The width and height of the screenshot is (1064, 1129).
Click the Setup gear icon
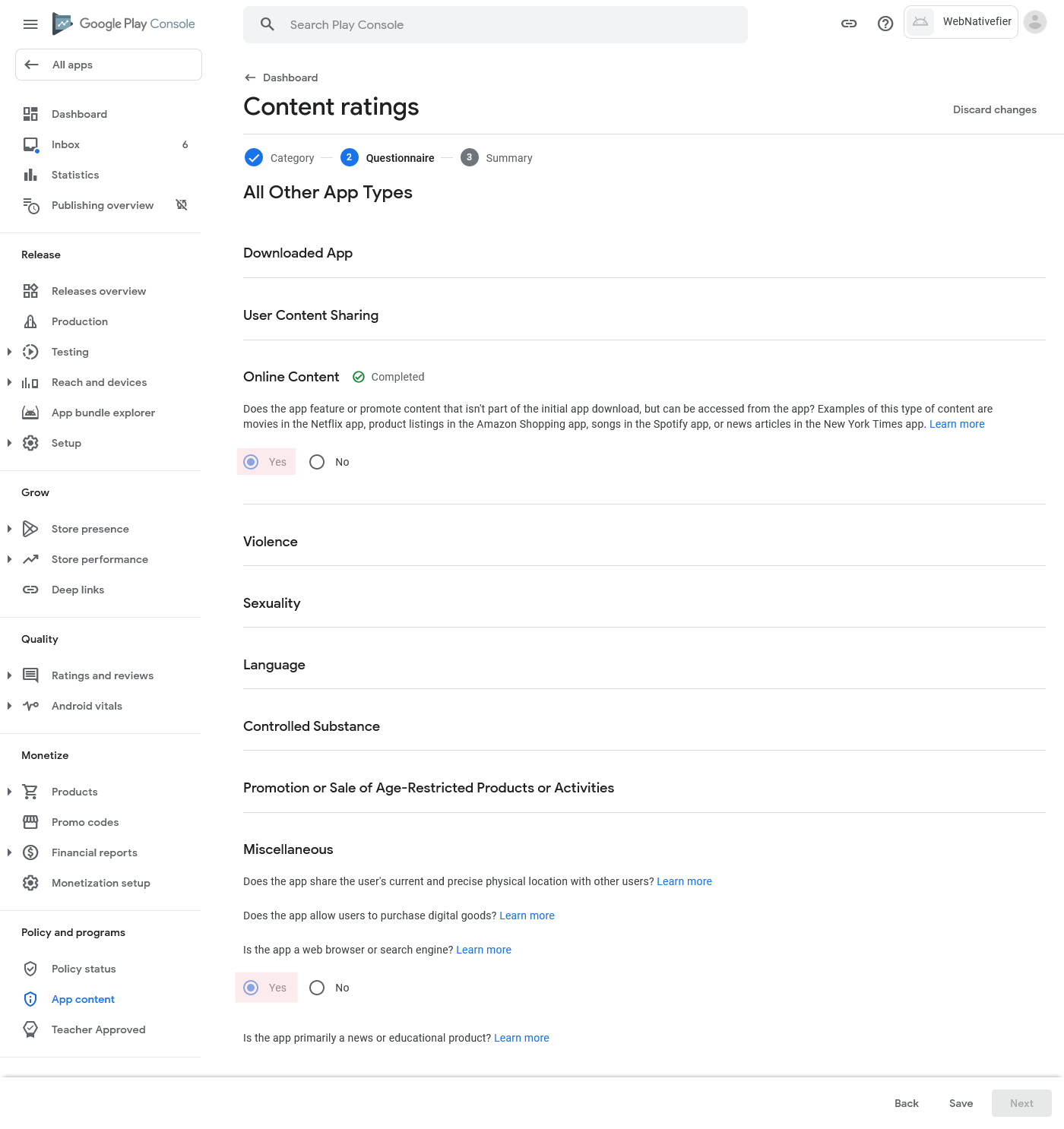[30, 443]
